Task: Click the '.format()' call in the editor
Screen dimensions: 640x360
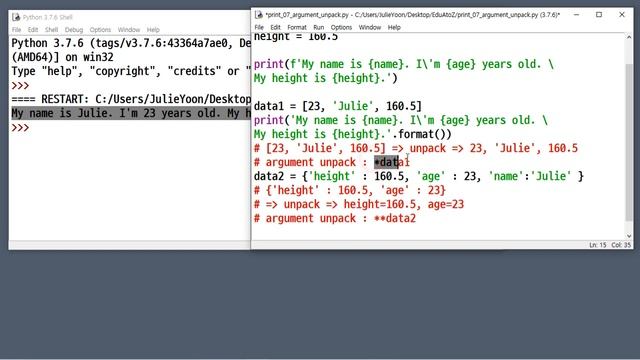Action: pos(422,134)
